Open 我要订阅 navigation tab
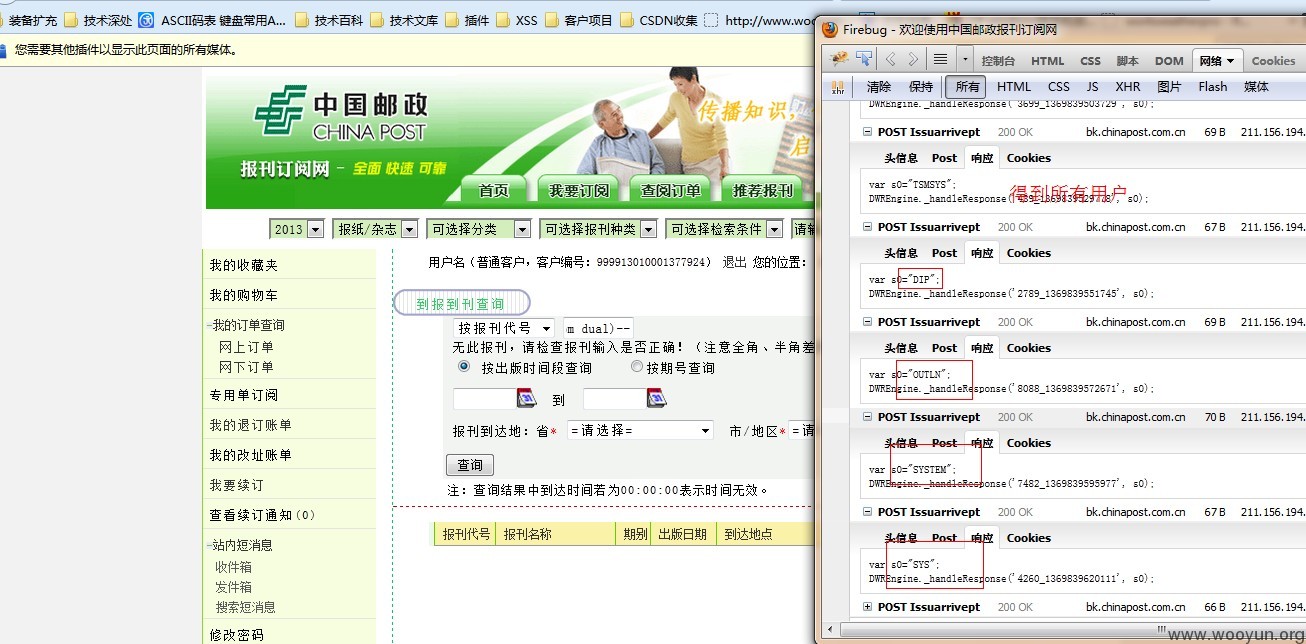The height and width of the screenshot is (644, 1306). click(x=579, y=190)
